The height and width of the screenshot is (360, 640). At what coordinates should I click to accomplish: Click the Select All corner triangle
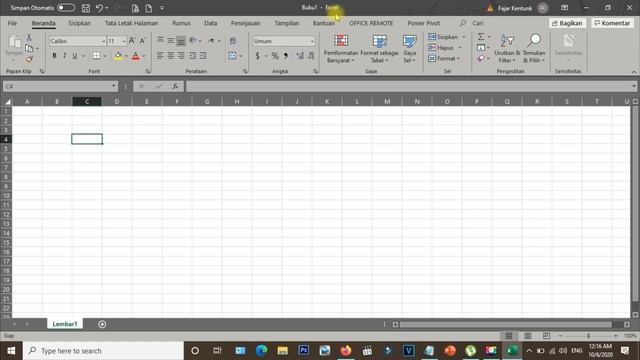tap(7, 101)
